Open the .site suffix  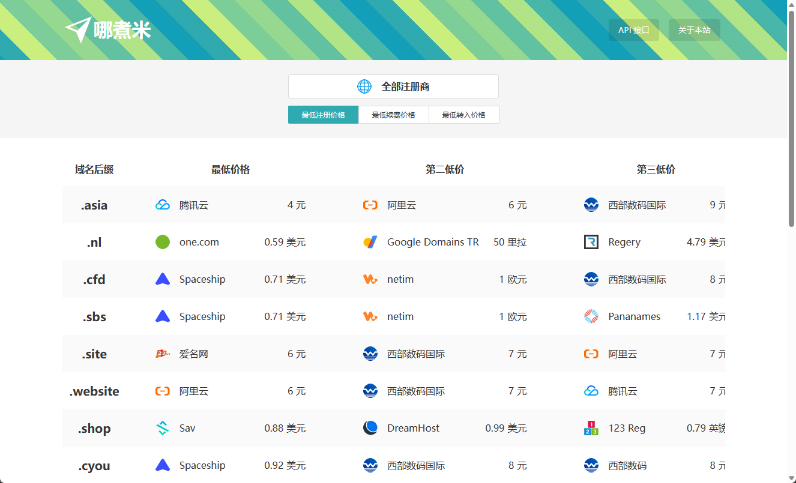pyautogui.click(x=94, y=354)
